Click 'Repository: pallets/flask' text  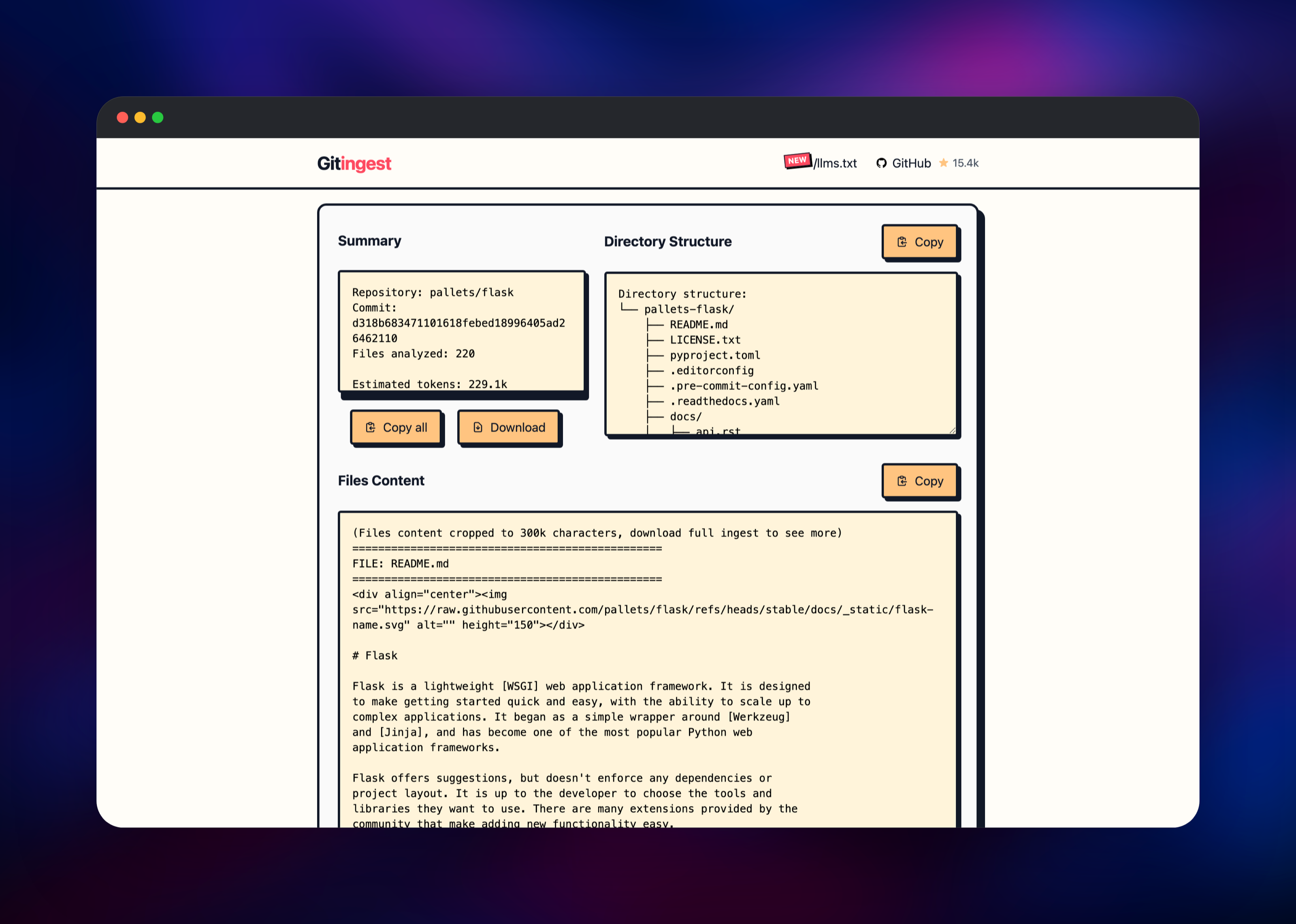tap(433, 292)
